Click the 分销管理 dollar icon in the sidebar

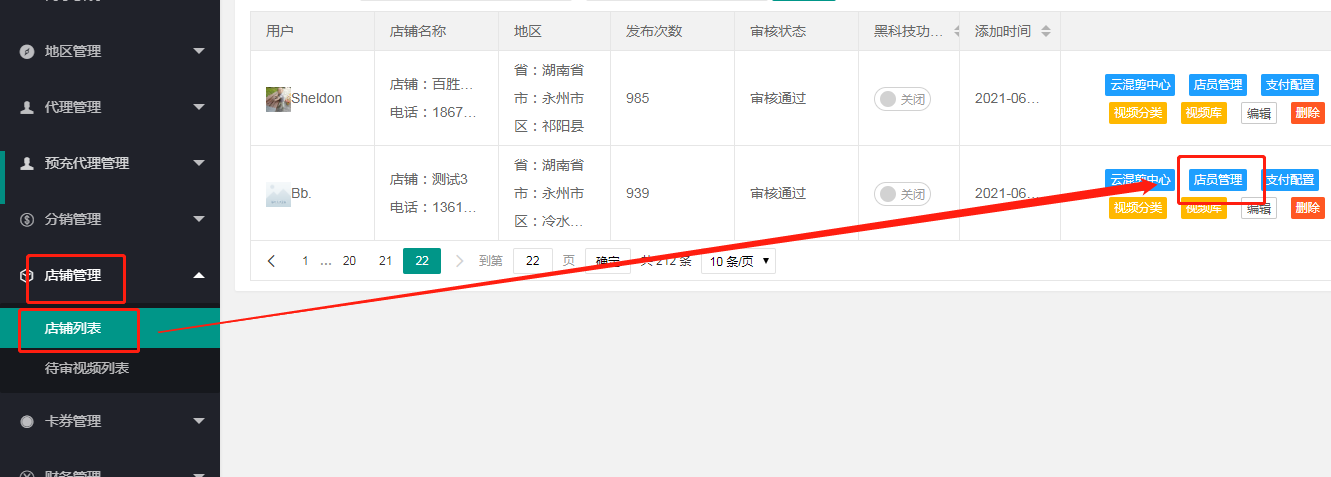[x=28, y=219]
